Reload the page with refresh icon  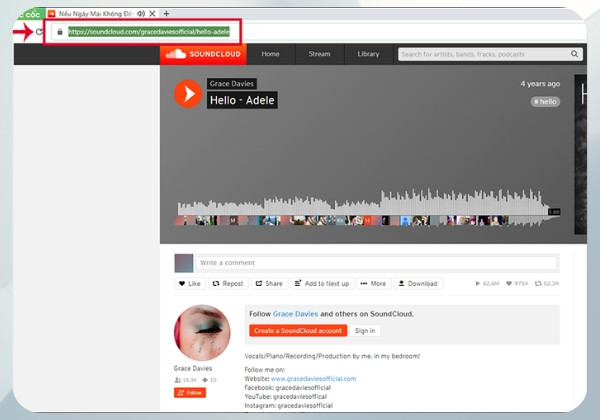click(39, 32)
